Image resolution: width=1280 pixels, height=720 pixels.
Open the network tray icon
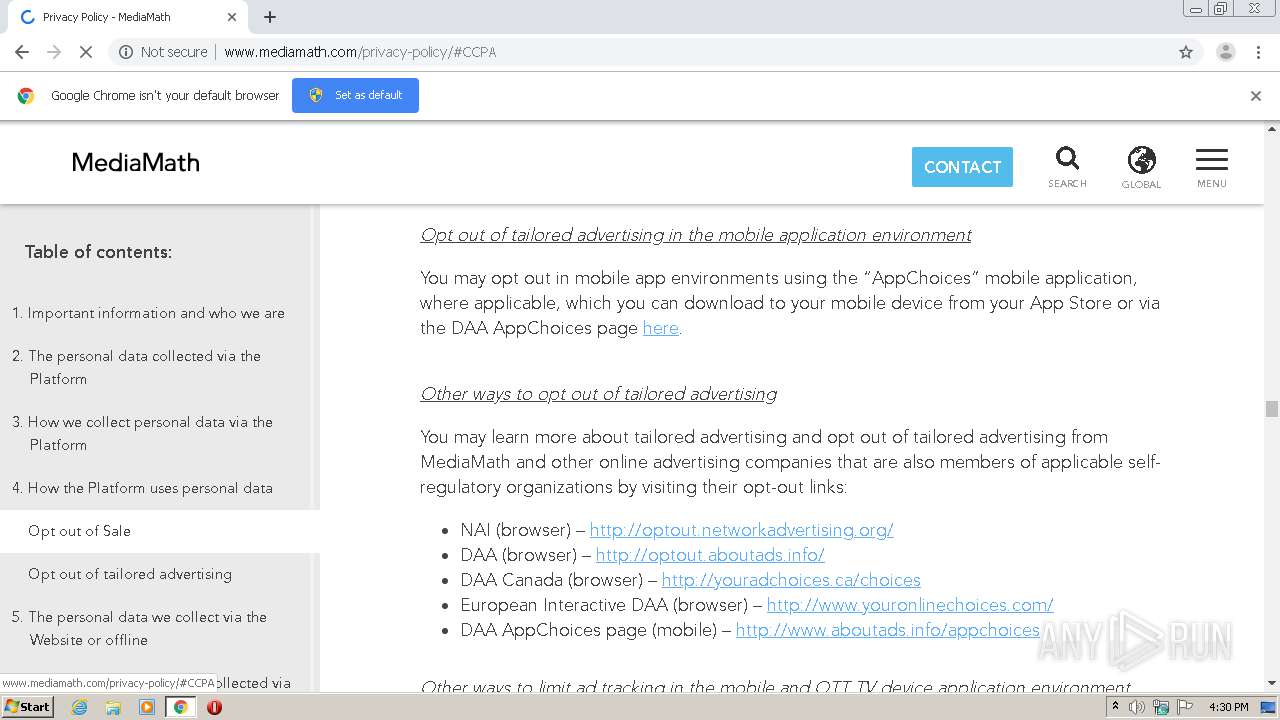point(1161,707)
